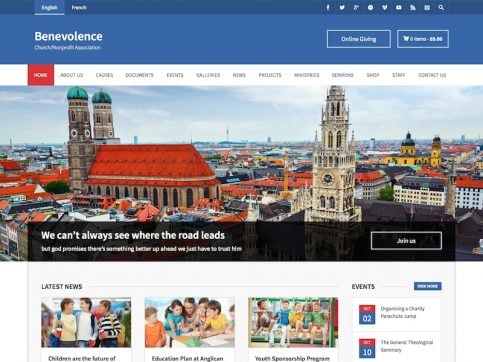Open the Vimeo social icon
Image resolution: width=483 pixels, height=362 pixels.
point(385,7)
